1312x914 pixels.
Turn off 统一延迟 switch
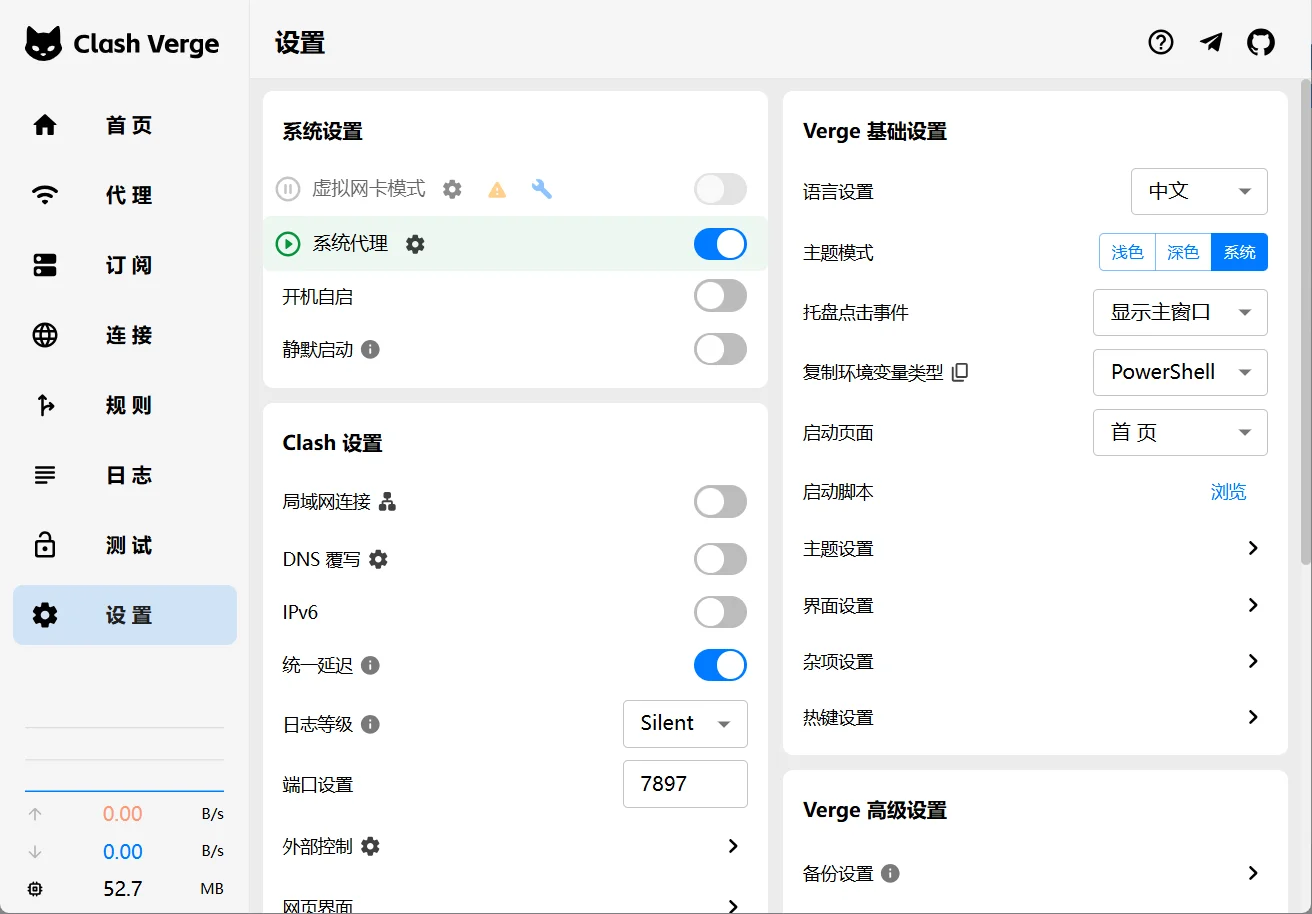(720, 665)
